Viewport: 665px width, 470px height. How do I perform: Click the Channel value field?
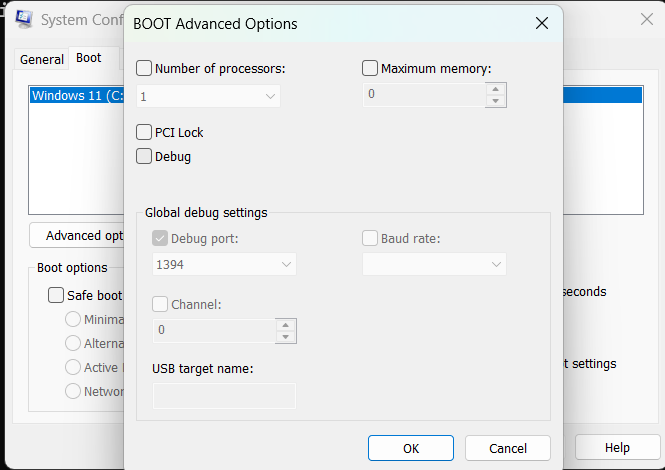coord(214,331)
